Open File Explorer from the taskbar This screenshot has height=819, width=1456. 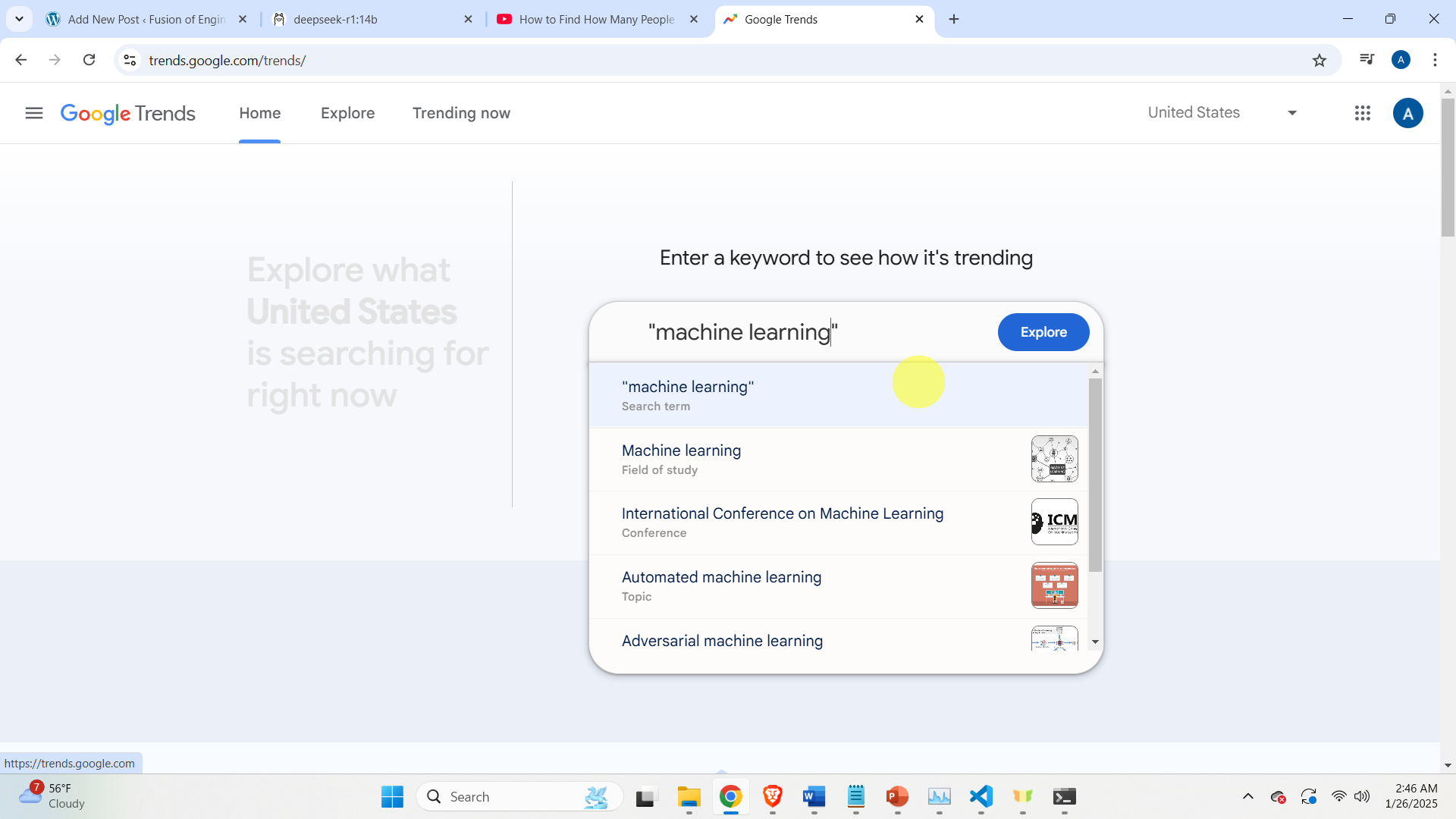click(x=689, y=796)
